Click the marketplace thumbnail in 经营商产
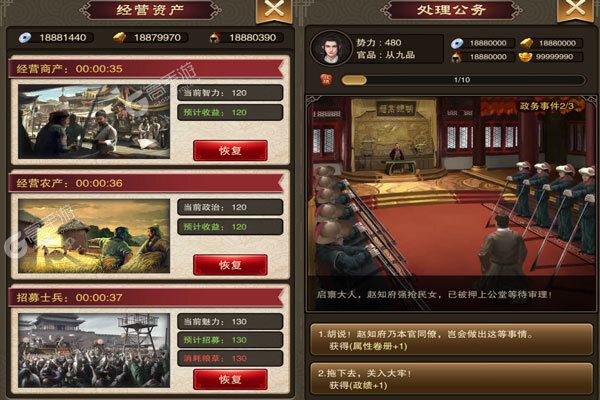600x400 pixels. 94,121
